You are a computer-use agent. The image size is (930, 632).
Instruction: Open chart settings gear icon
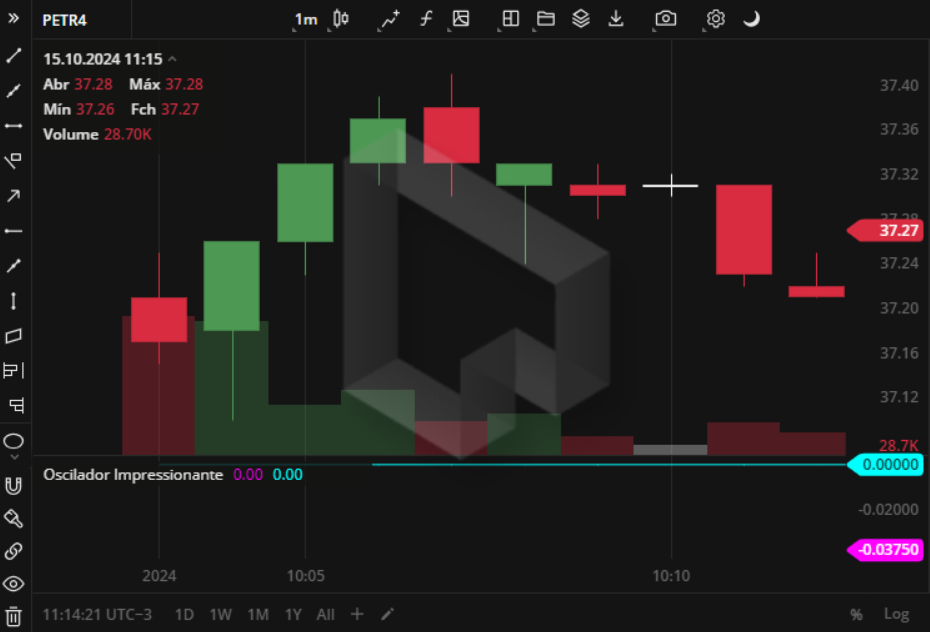pyautogui.click(x=716, y=19)
